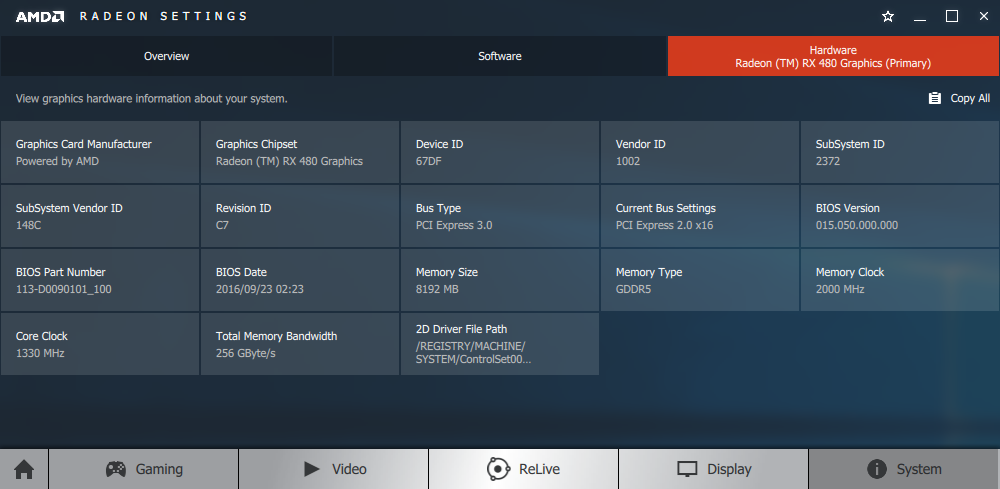Click the Video play icon

(312, 469)
